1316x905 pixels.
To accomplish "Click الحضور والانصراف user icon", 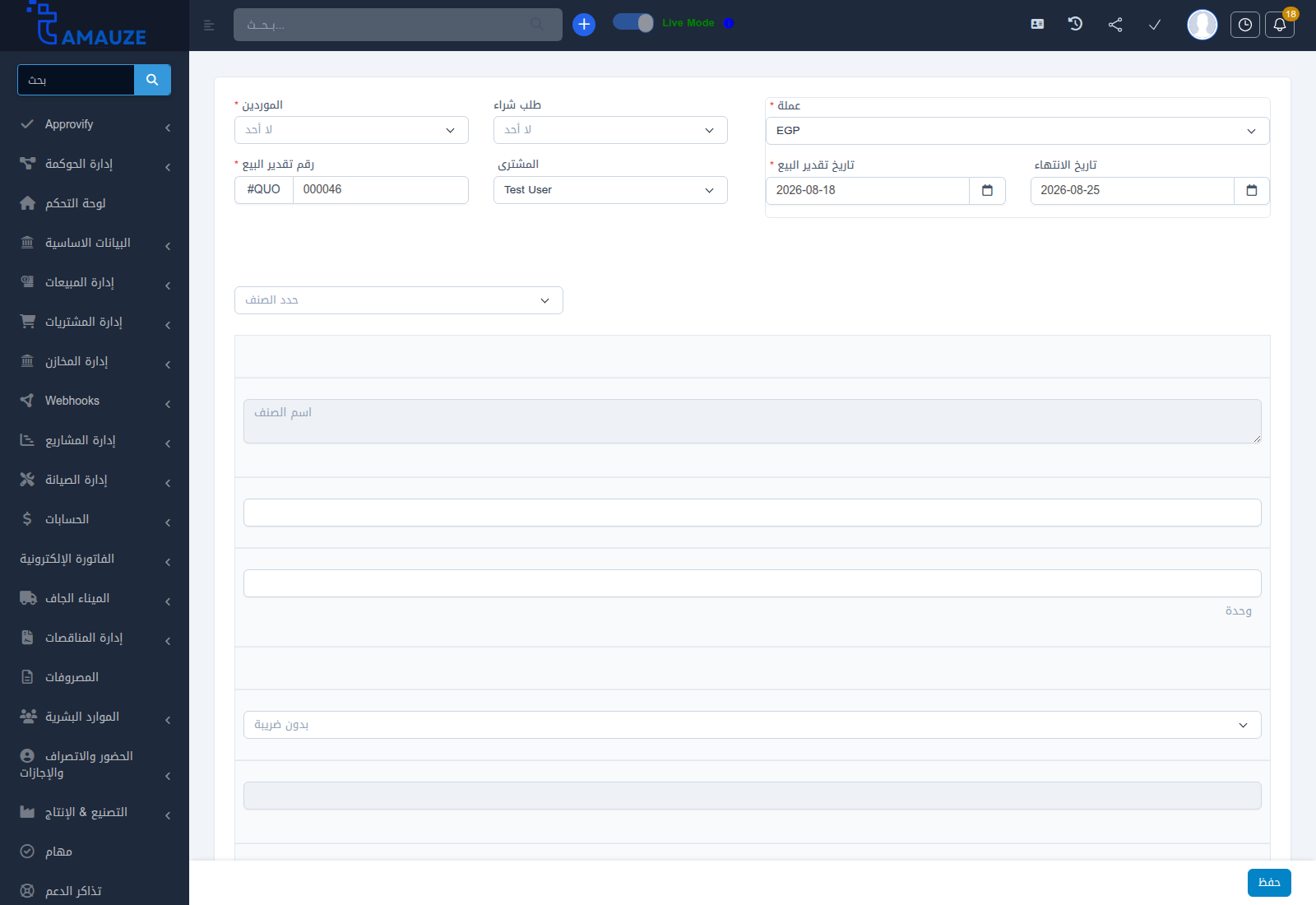I will coord(27,755).
